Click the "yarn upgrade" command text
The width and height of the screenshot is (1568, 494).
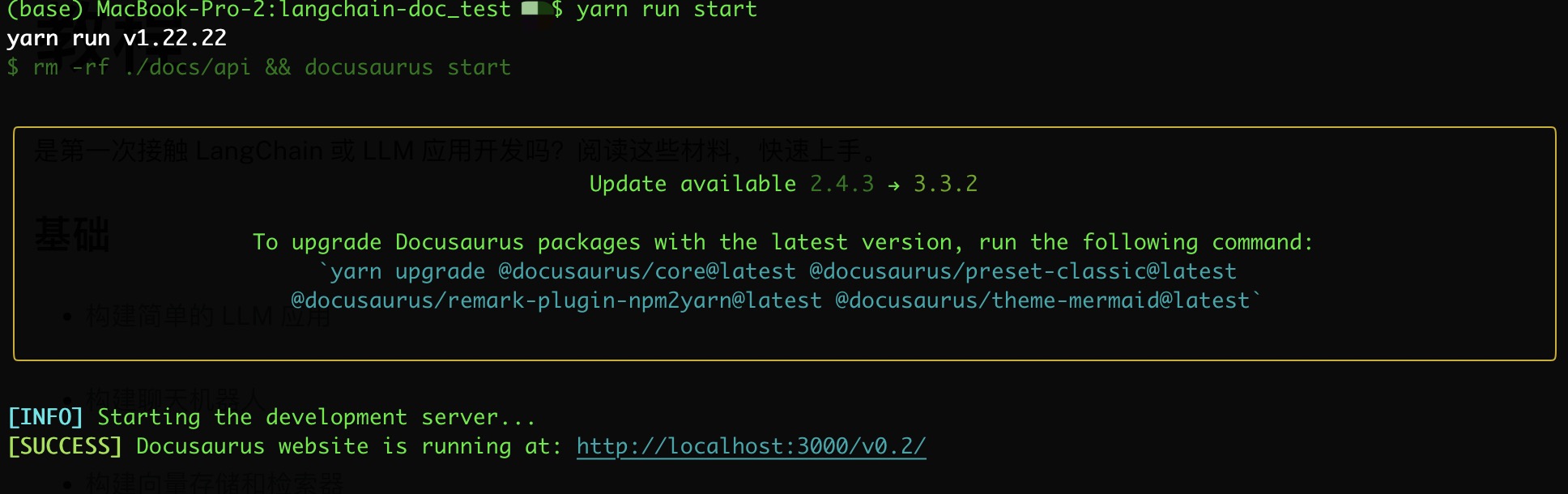pyautogui.click(x=407, y=271)
